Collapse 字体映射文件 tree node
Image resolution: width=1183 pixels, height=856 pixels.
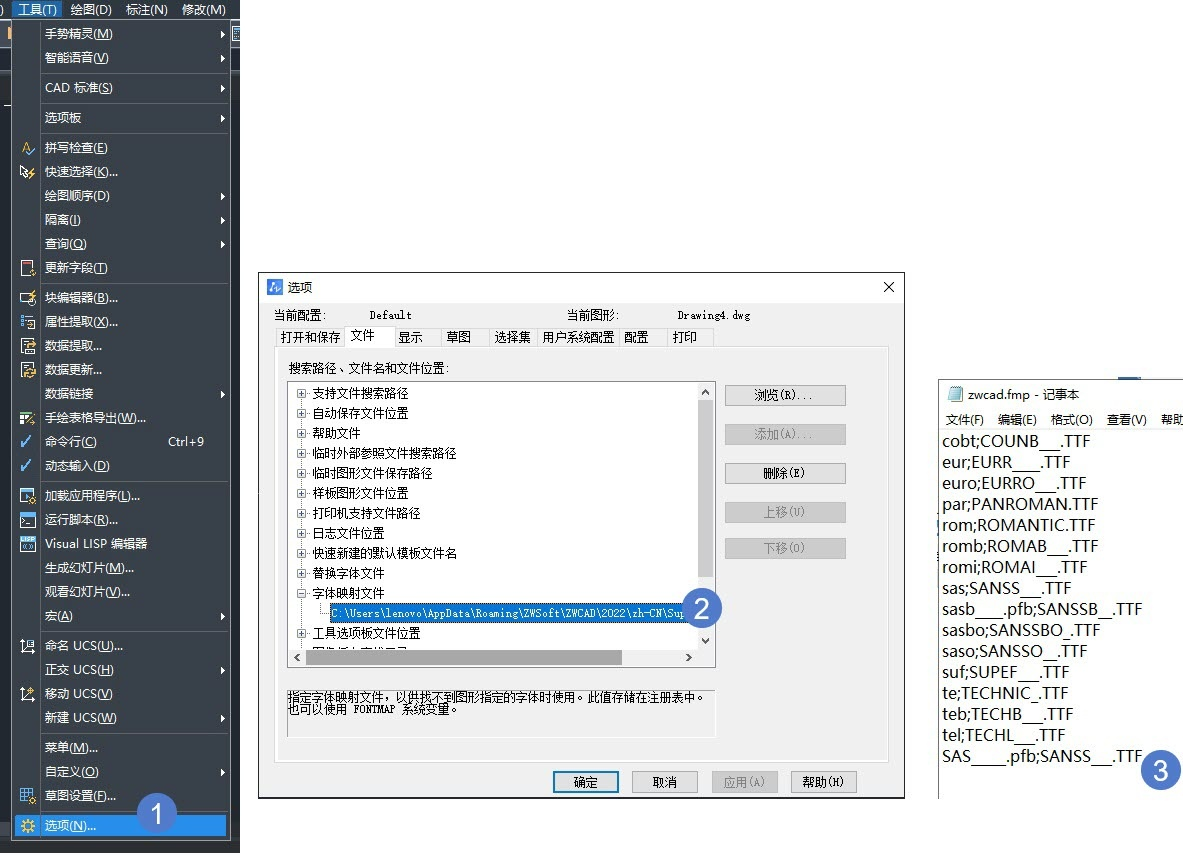pyautogui.click(x=302, y=594)
